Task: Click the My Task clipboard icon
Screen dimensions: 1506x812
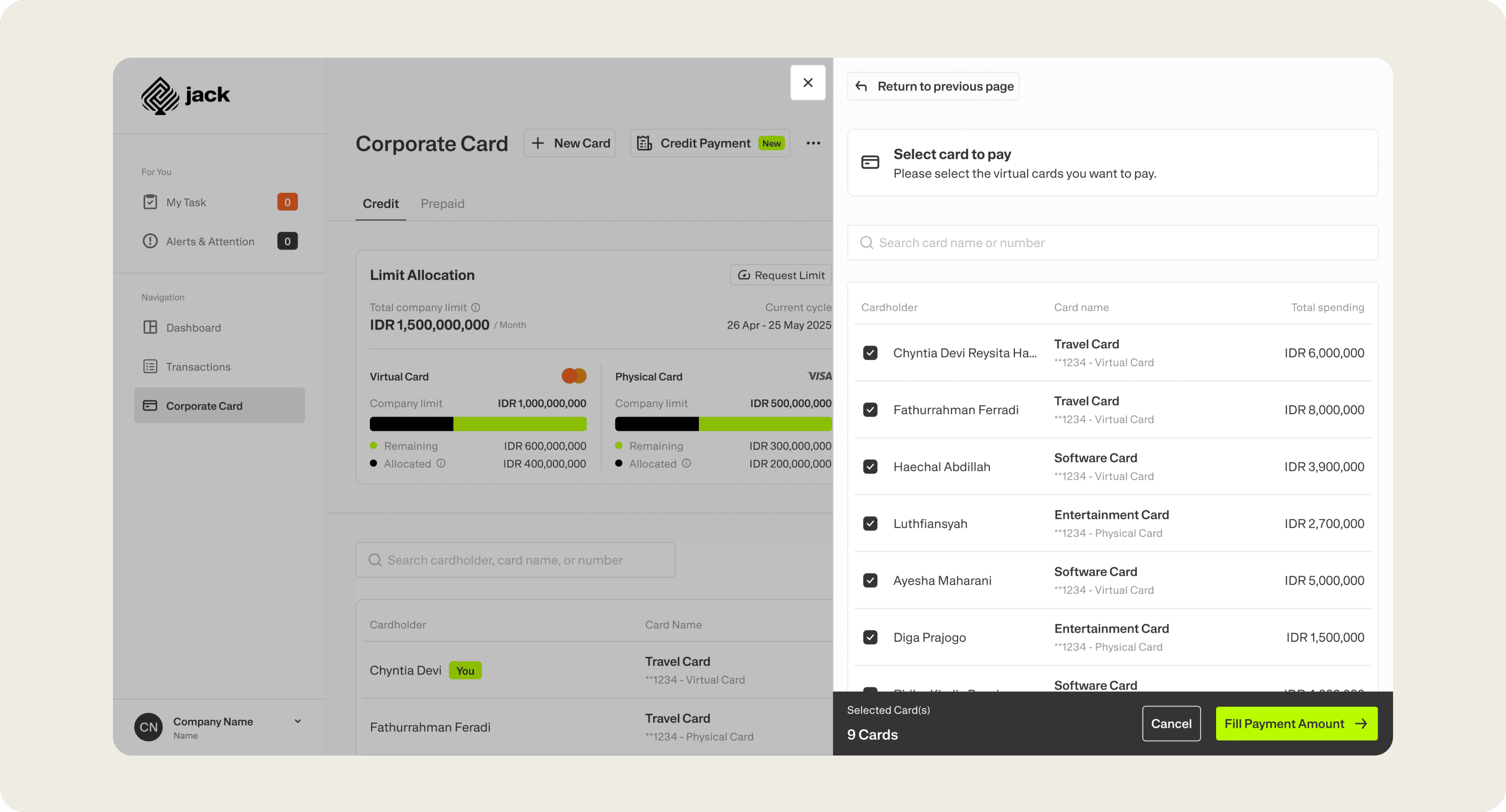Action: click(x=150, y=202)
